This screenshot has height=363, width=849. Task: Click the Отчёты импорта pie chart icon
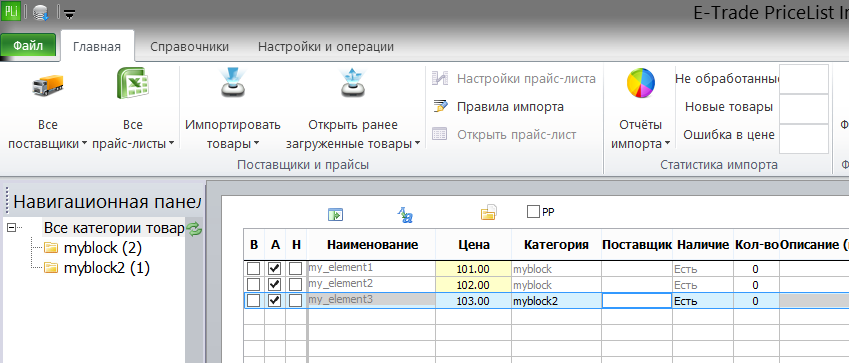click(x=641, y=84)
